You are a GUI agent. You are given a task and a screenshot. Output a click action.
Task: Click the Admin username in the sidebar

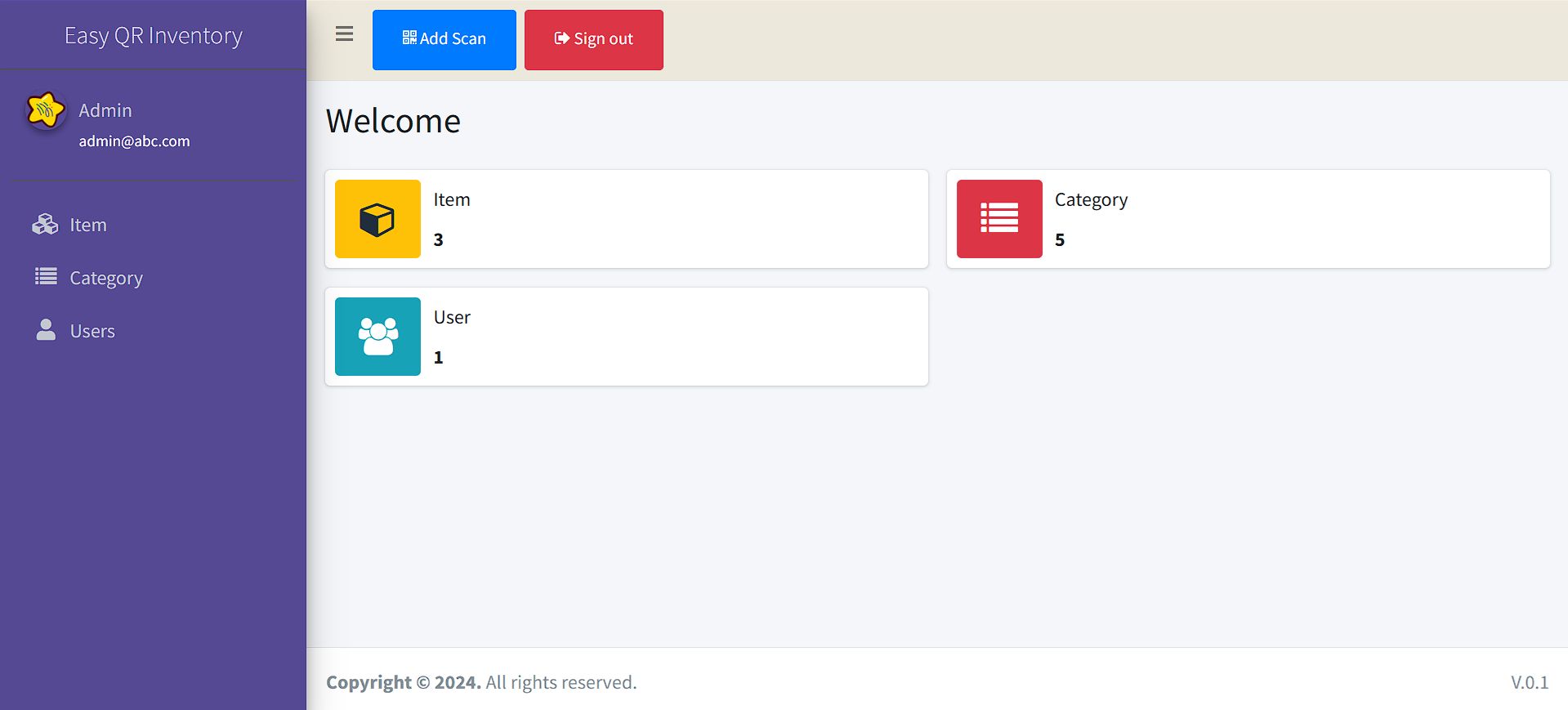(105, 110)
